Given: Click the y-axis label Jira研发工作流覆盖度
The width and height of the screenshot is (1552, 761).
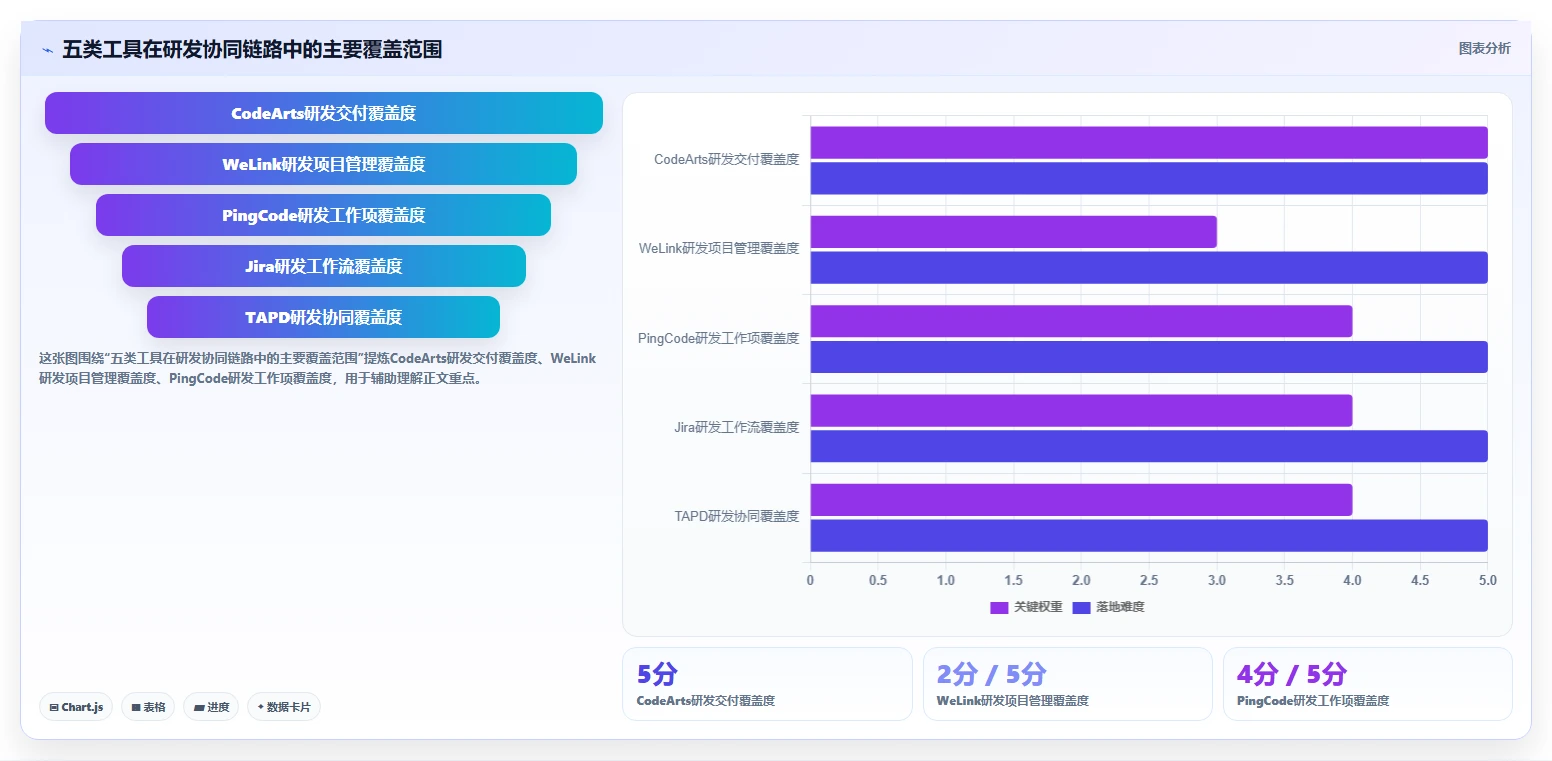Looking at the screenshot, I should 737,427.
